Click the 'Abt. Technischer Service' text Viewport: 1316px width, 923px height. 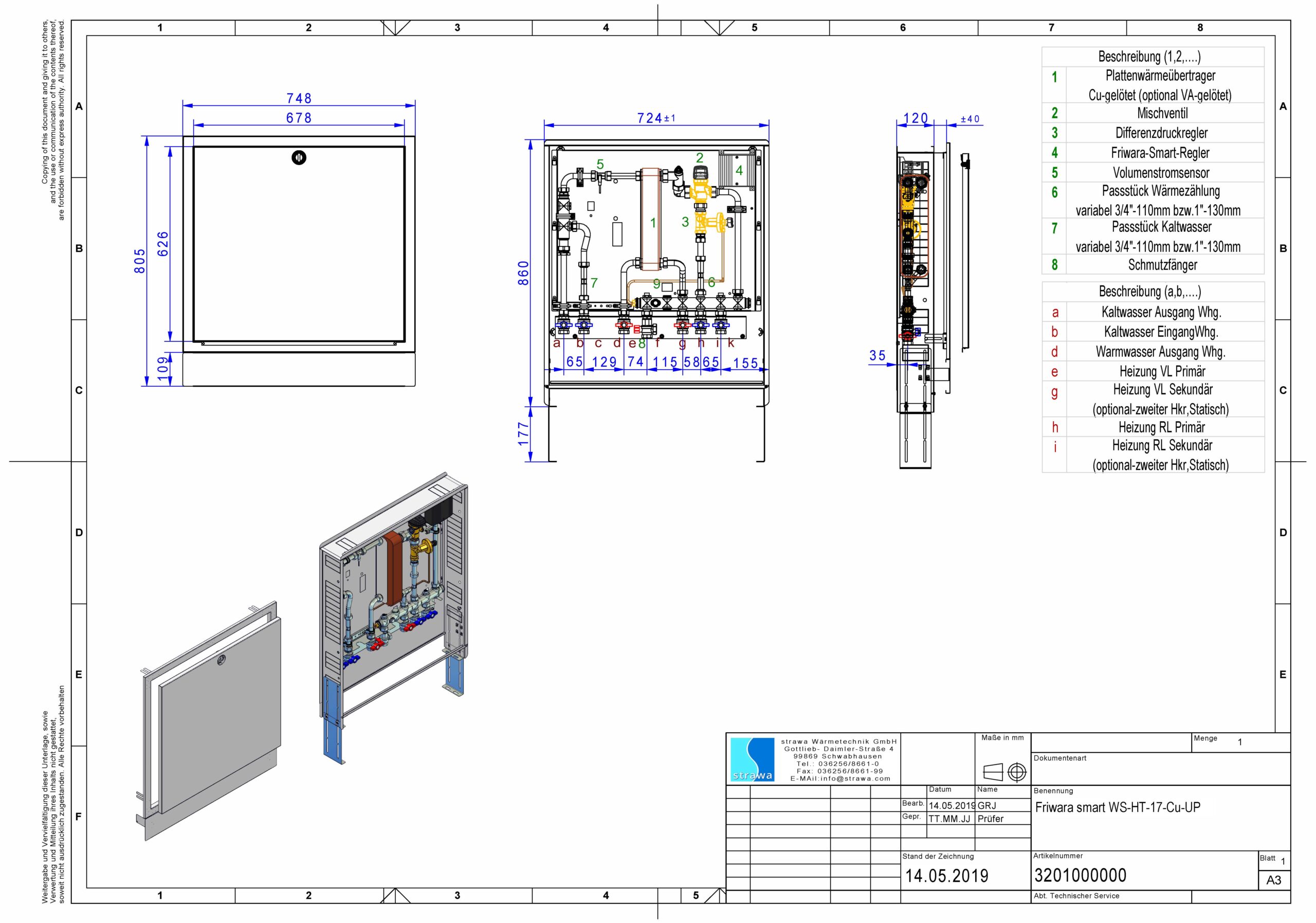click(x=1076, y=896)
